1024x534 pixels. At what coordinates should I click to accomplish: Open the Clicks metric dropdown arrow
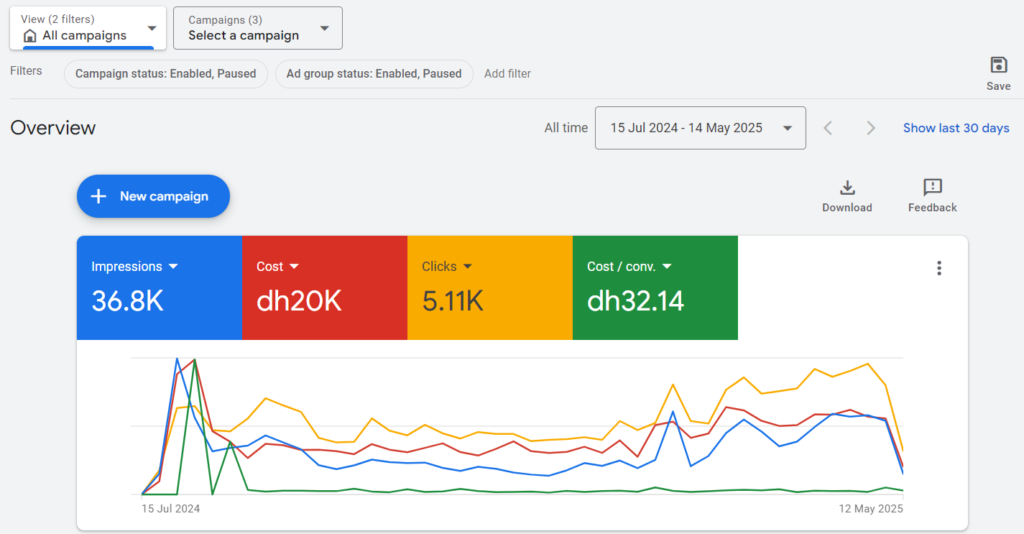[467, 267]
